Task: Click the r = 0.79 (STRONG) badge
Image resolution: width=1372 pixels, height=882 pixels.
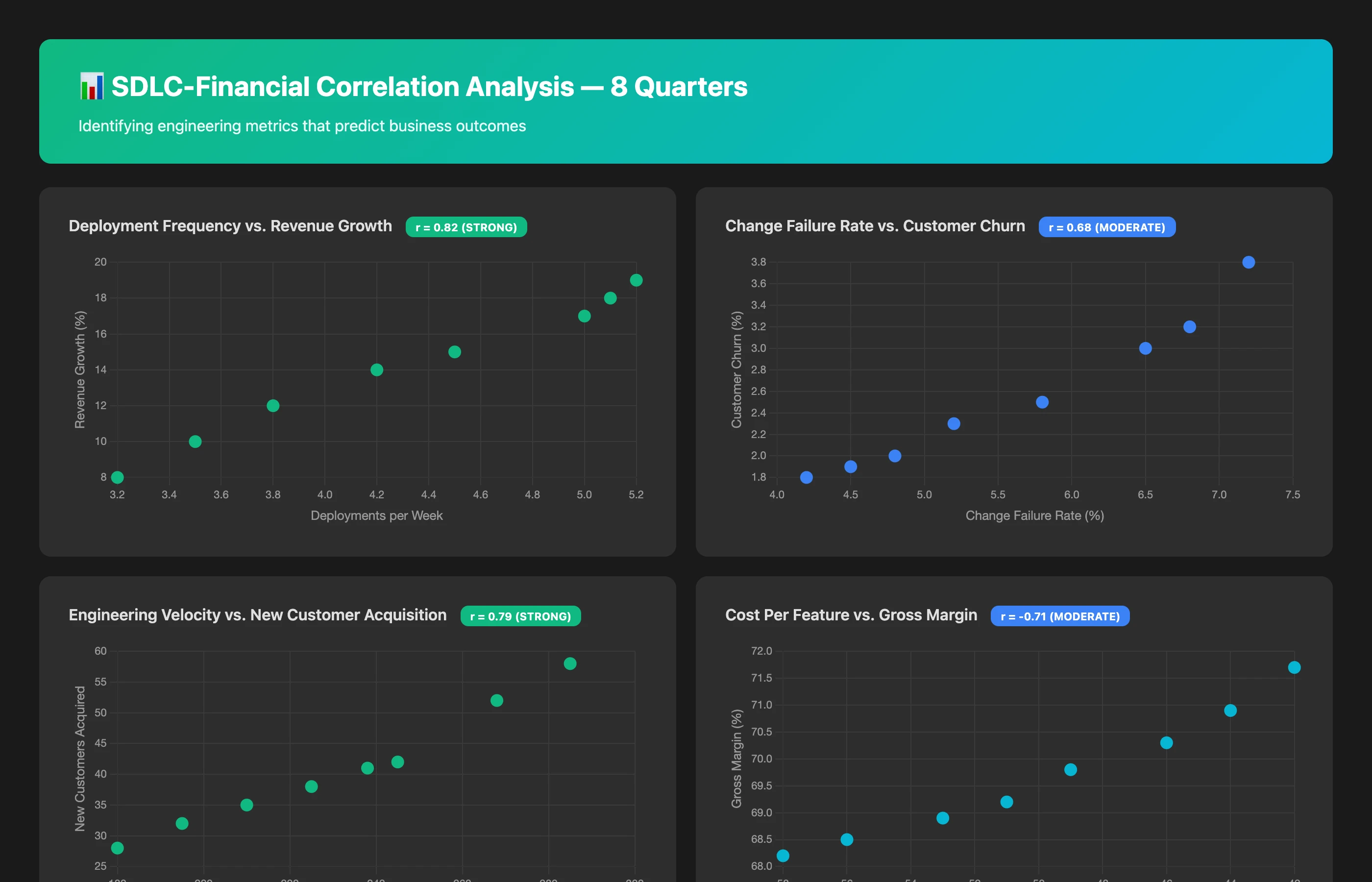Action: click(520, 615)
